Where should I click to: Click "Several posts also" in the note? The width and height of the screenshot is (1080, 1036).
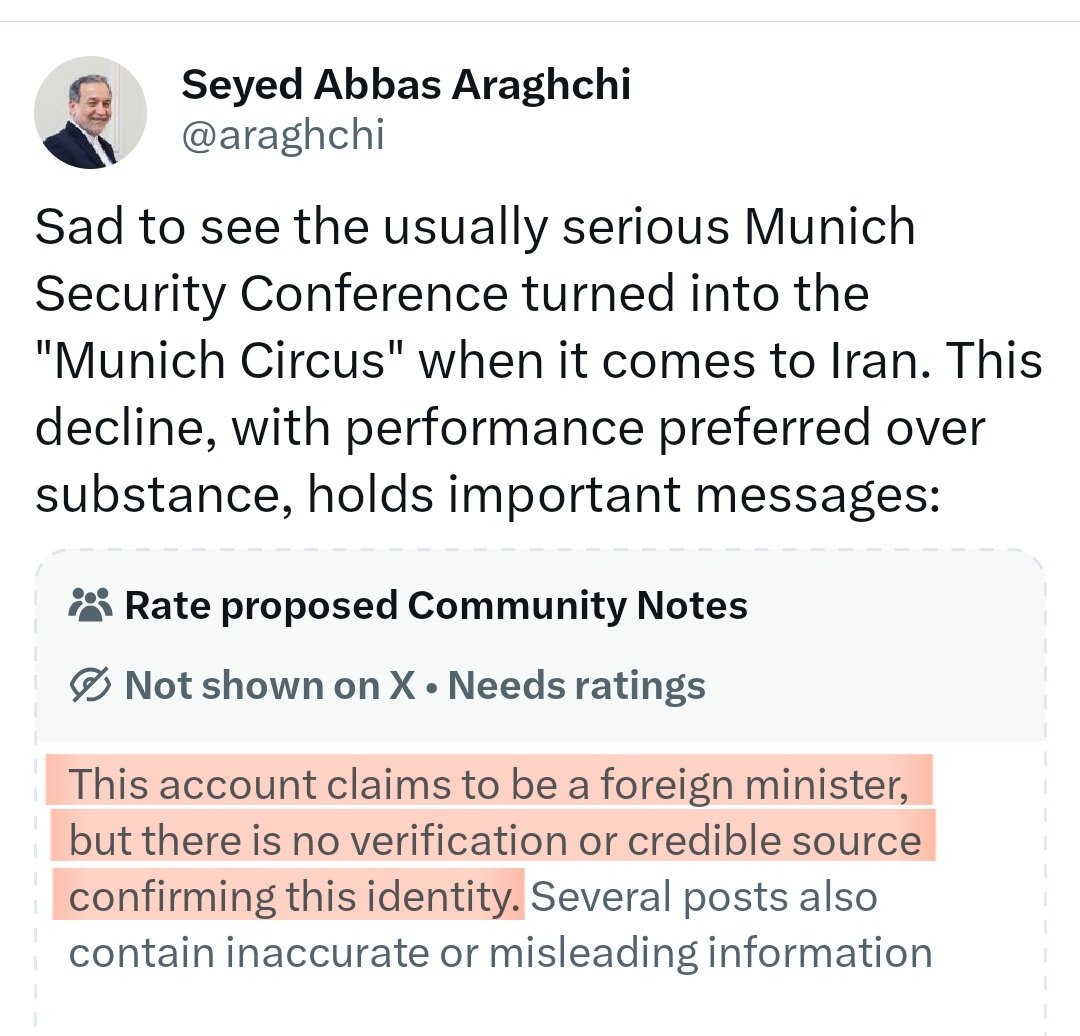click(x=704, y=897)
